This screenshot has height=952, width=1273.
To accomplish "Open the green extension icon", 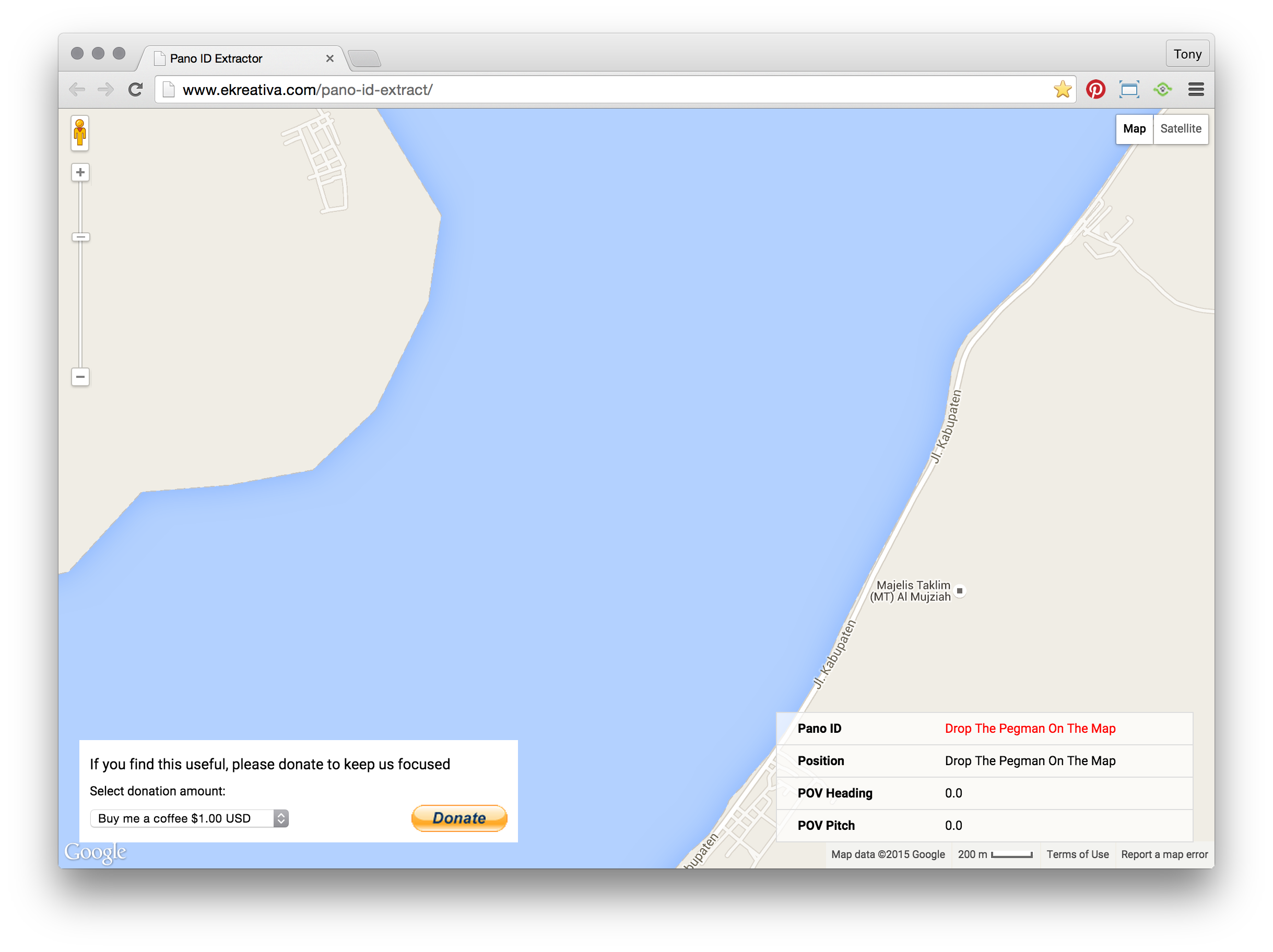I will (x=1162, y=89).
